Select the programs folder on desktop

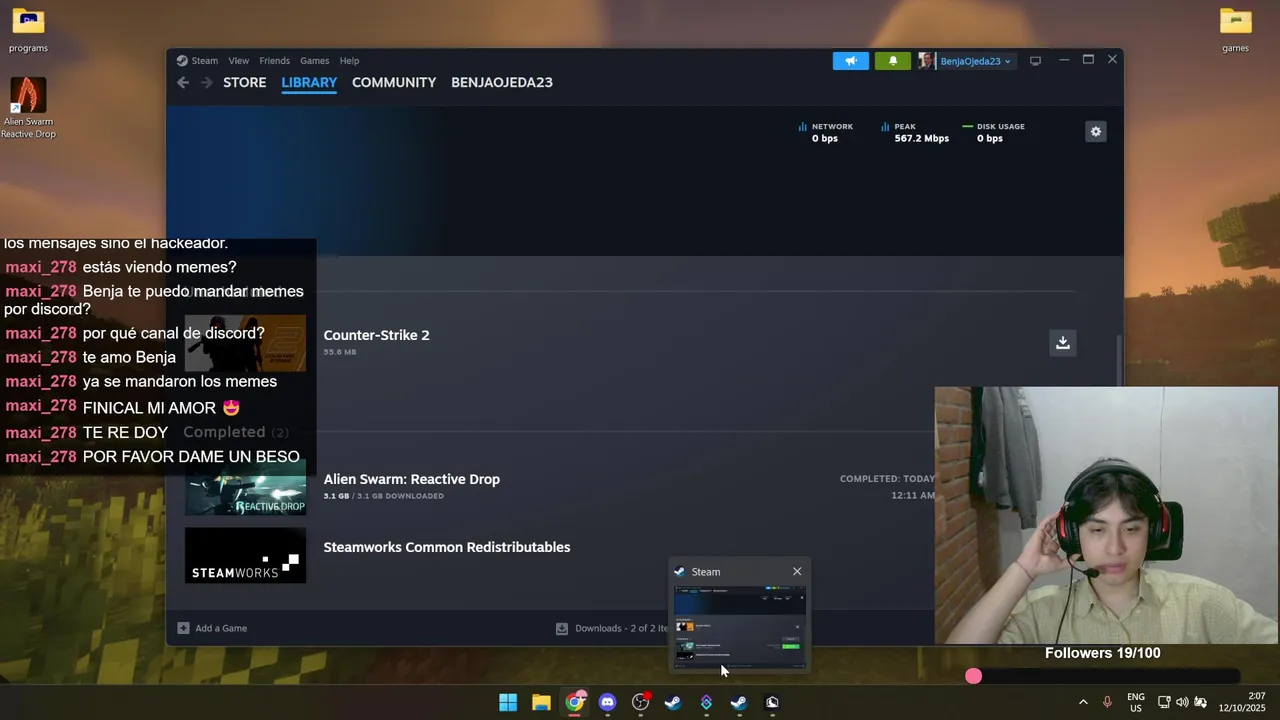pyautogui.click(x=28, y=30)
